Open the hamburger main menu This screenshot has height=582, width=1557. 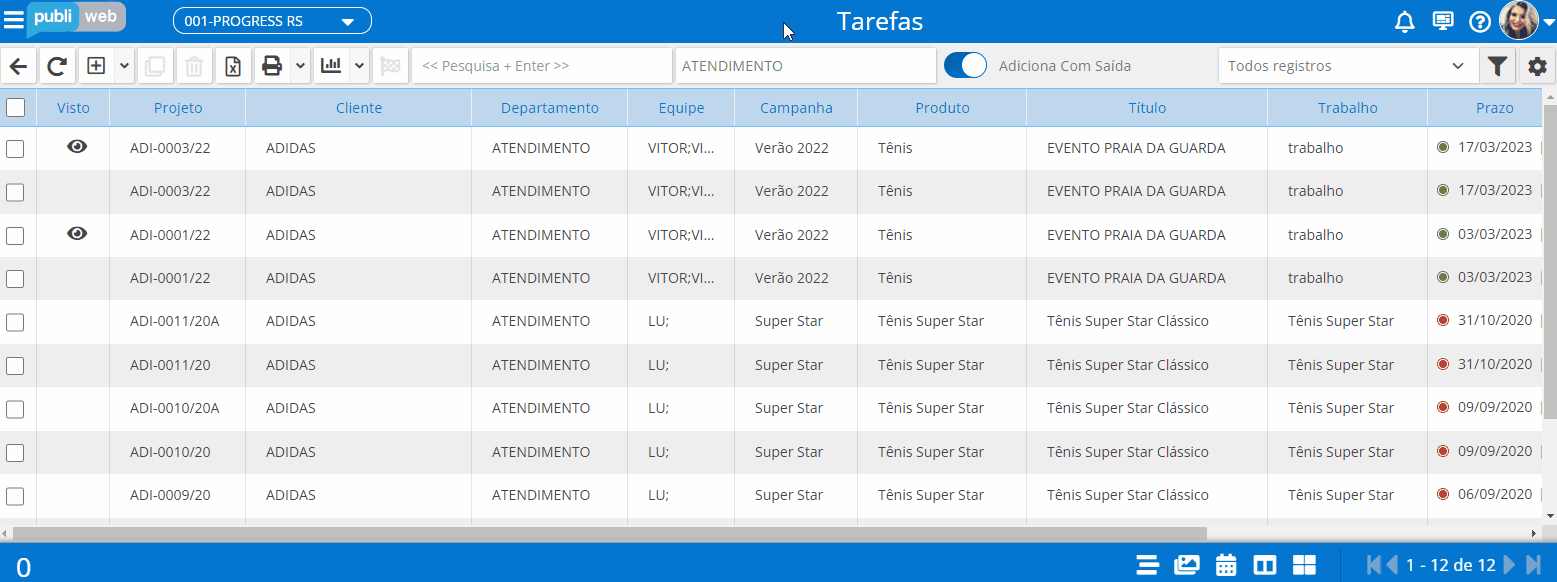(14, 20)
